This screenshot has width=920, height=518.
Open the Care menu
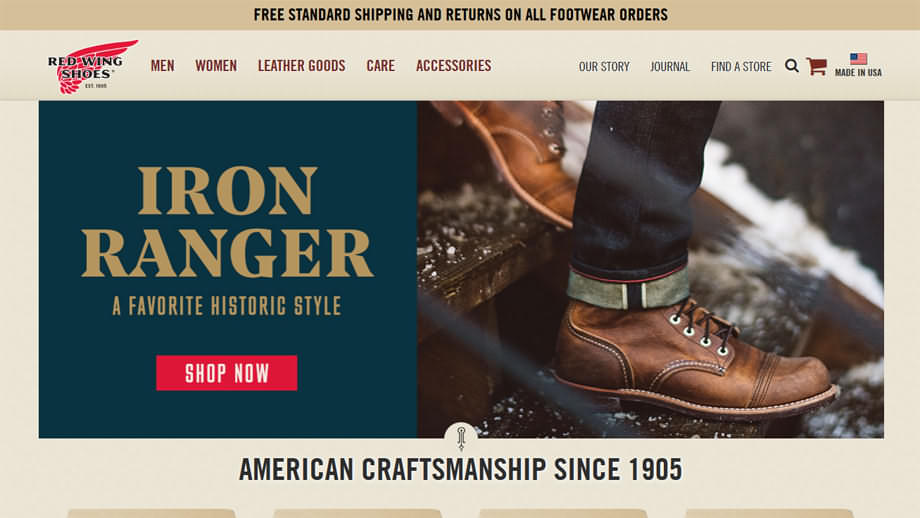[381, 66]
